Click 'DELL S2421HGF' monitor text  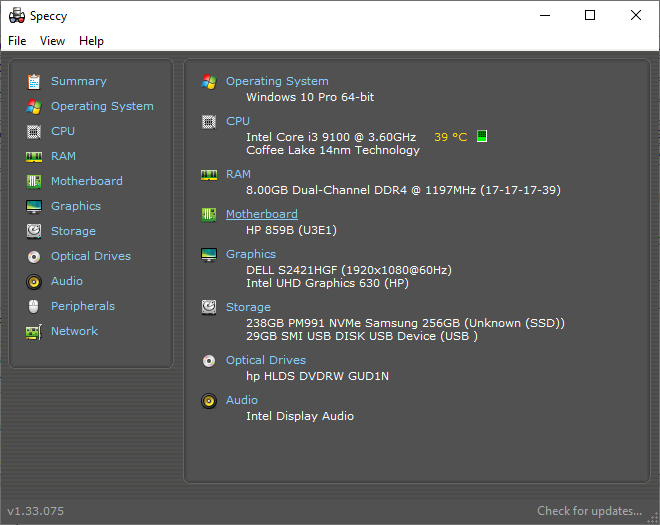292,270
